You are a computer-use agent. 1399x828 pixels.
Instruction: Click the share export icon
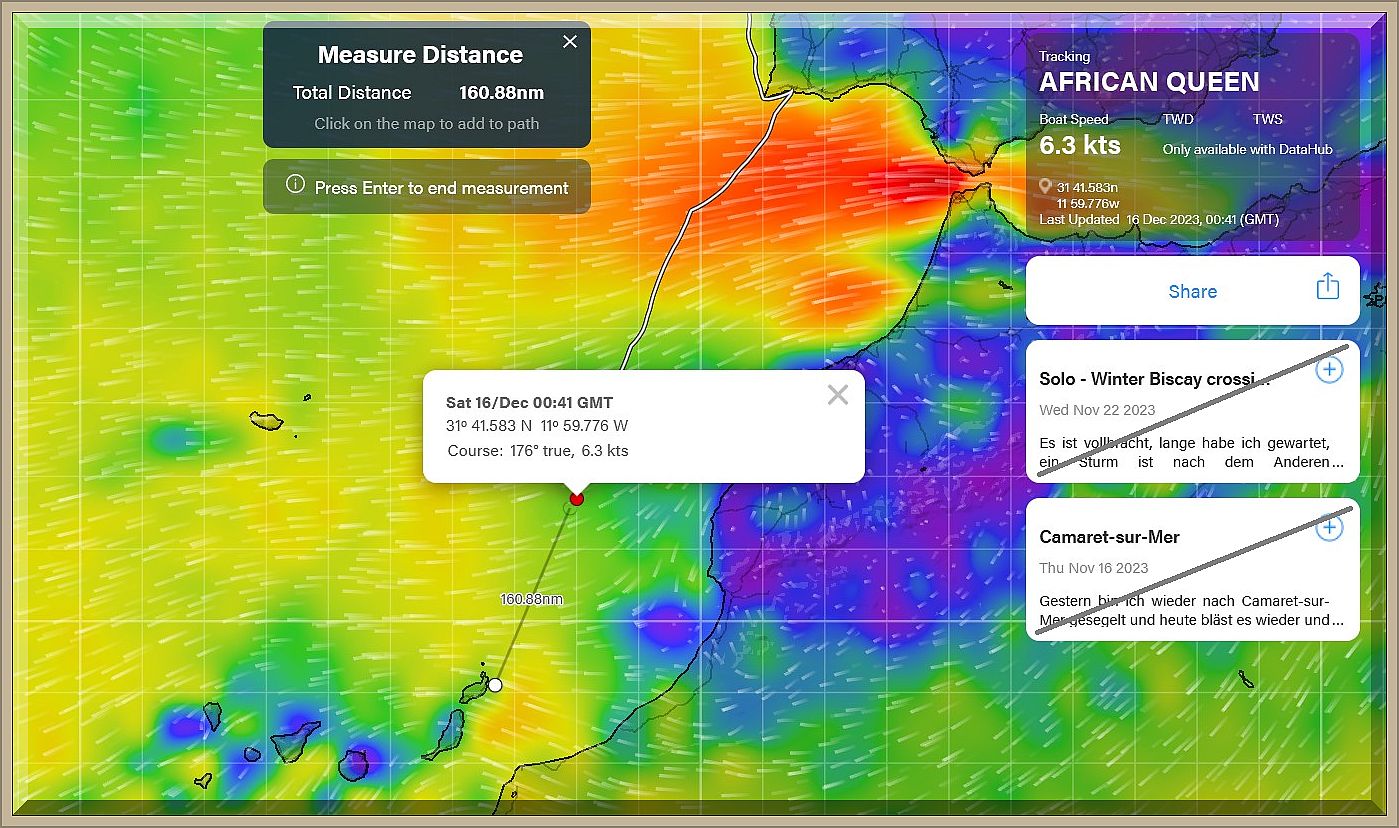1327,287
